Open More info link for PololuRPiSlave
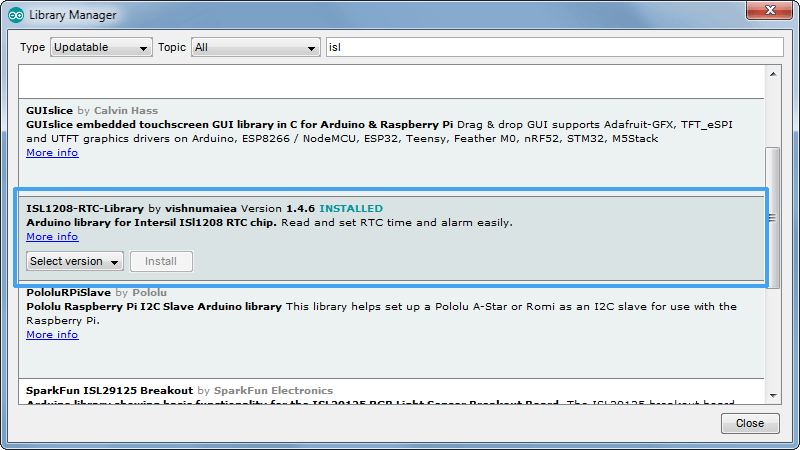 click(x=52, y=335)
